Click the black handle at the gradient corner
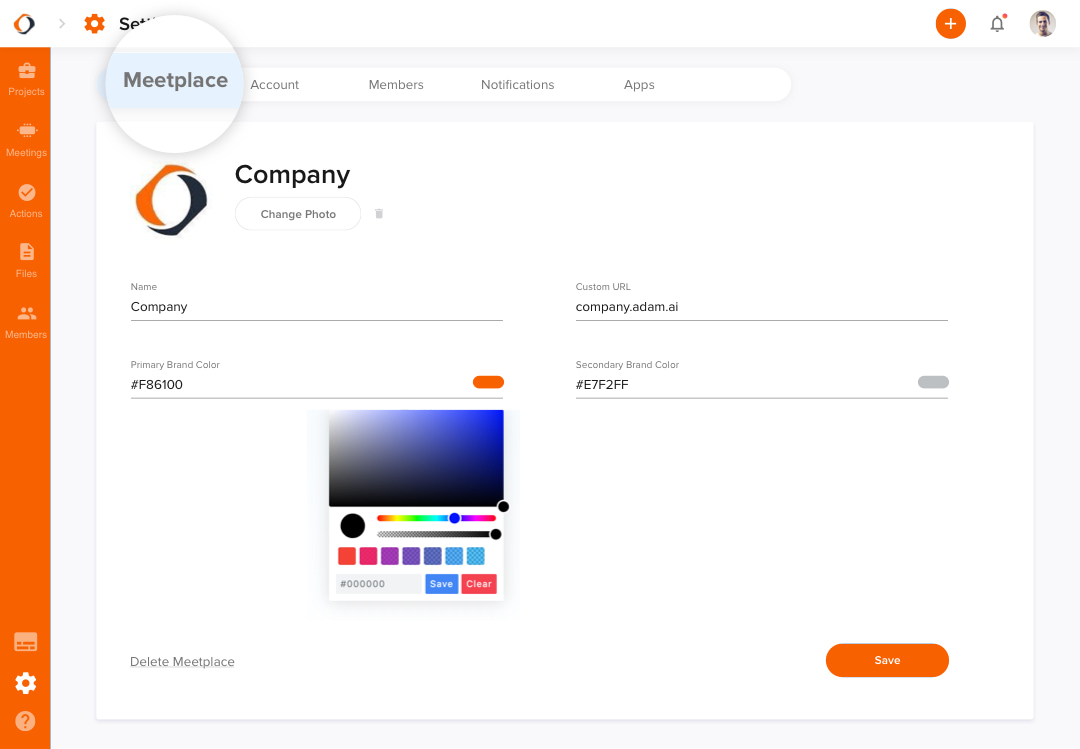 point(503,506)
